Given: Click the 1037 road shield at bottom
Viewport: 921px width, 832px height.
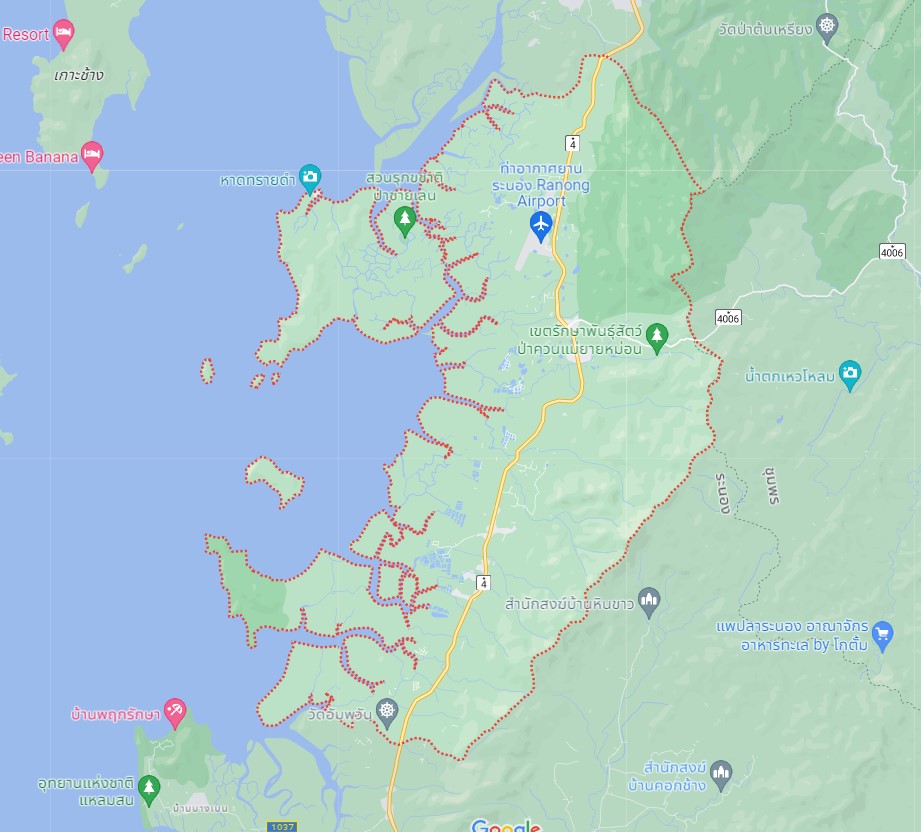Looking at the screenshot, I should coord(282,827).
